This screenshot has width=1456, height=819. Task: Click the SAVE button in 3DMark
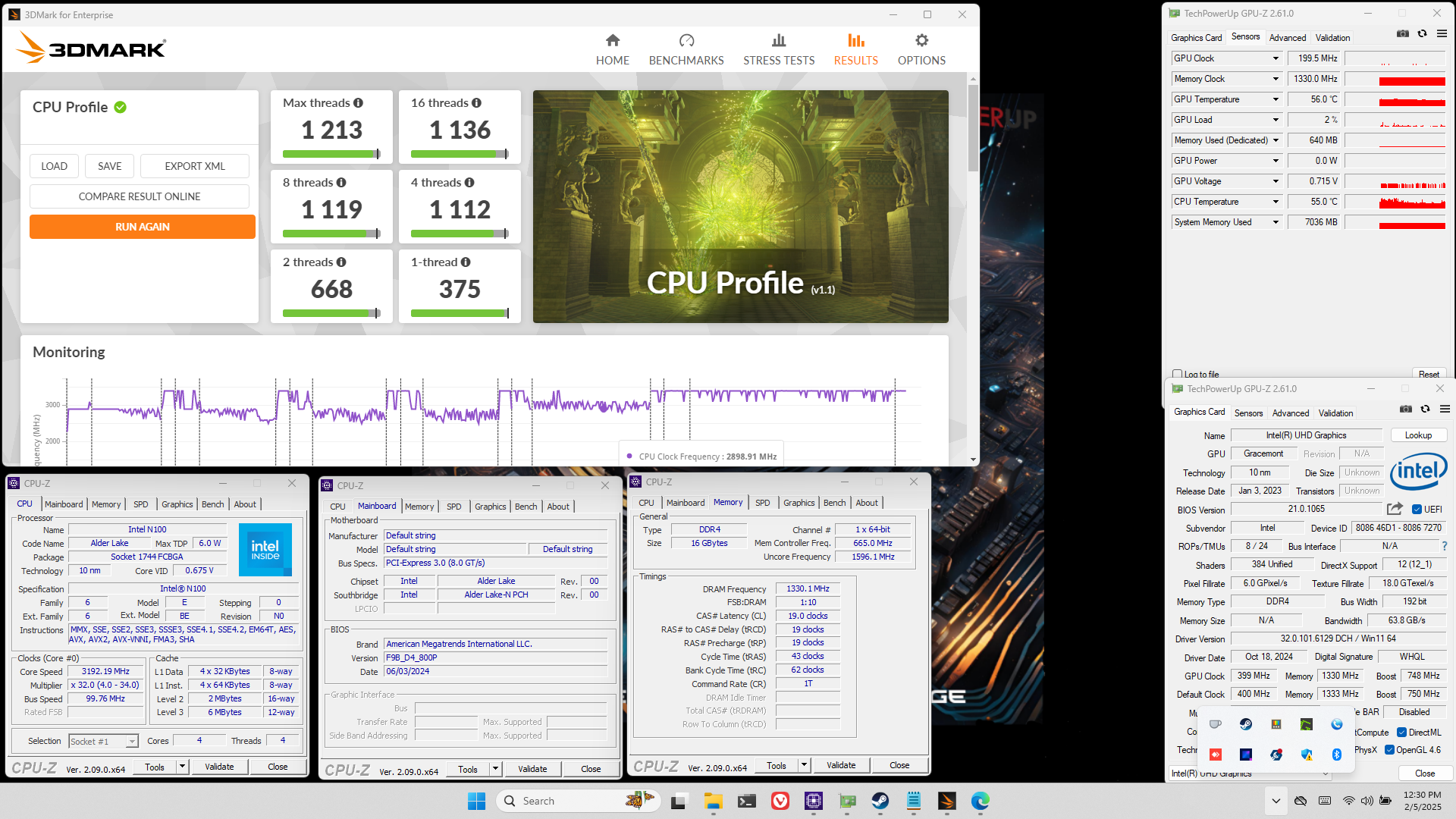109,166
